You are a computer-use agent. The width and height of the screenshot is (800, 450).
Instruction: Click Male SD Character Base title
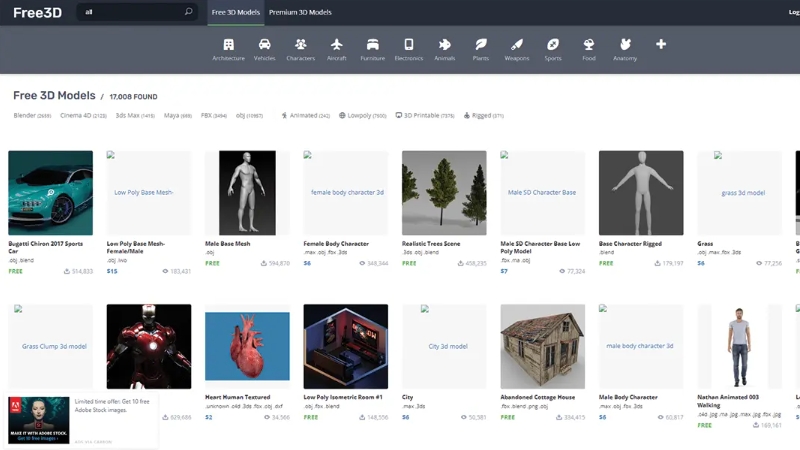(x=540, y=247)
